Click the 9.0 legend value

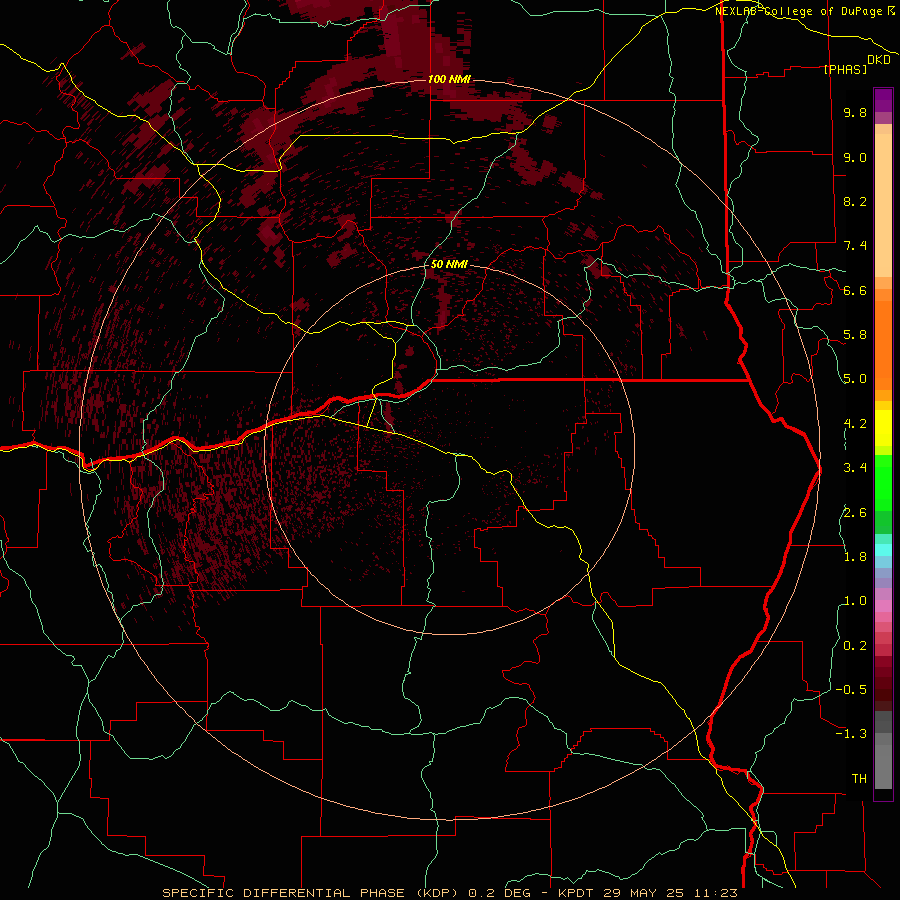(x=855, y=157)
